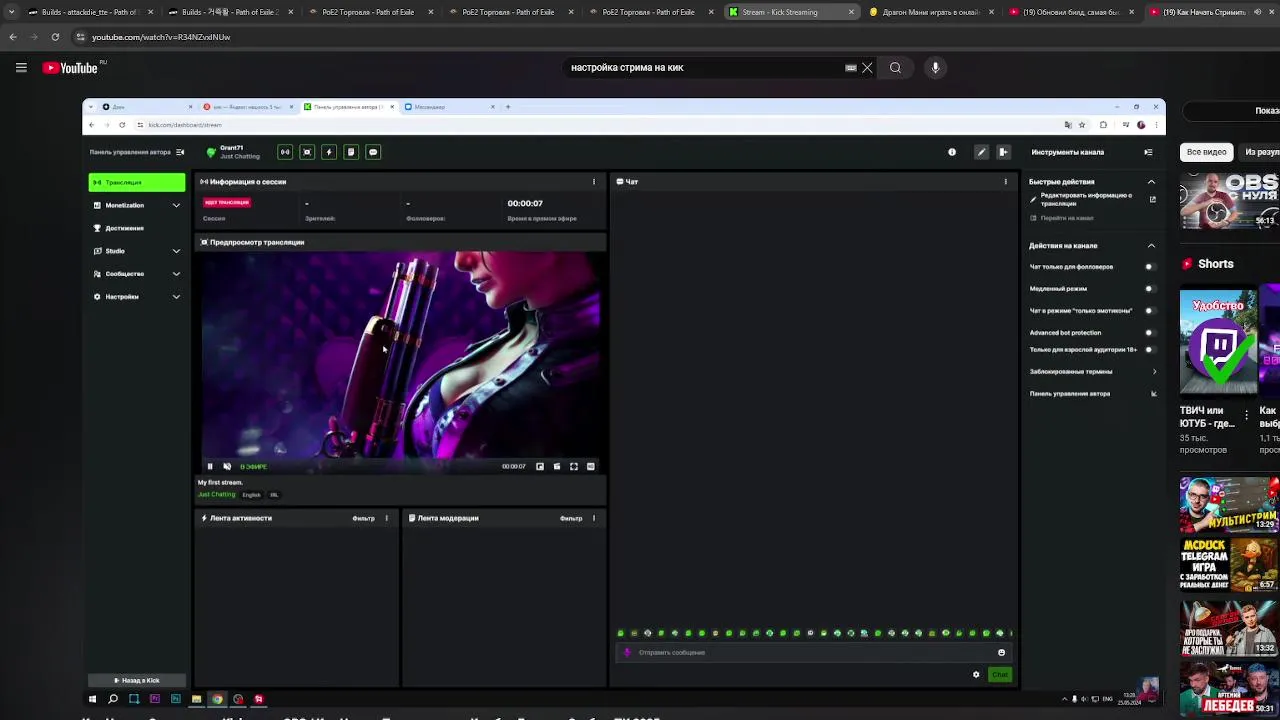
Task: Open session info three-dot menu
Action: click(x=594, y=182)
